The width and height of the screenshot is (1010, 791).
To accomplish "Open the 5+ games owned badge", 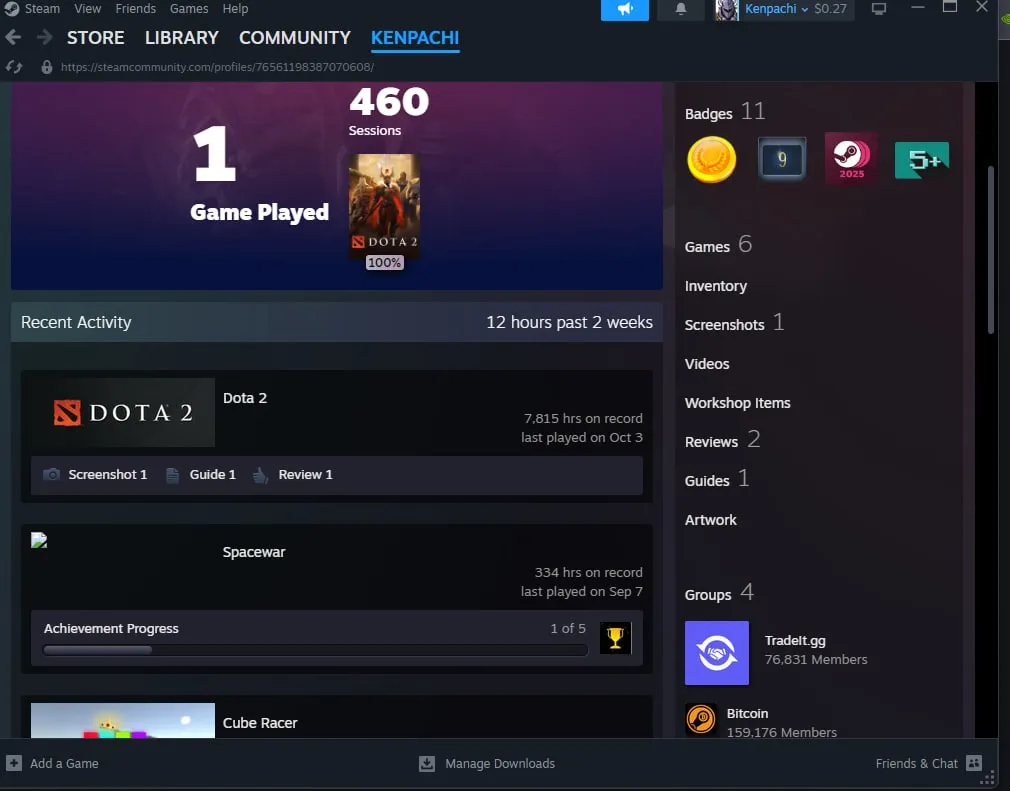I will pos(922,160).
